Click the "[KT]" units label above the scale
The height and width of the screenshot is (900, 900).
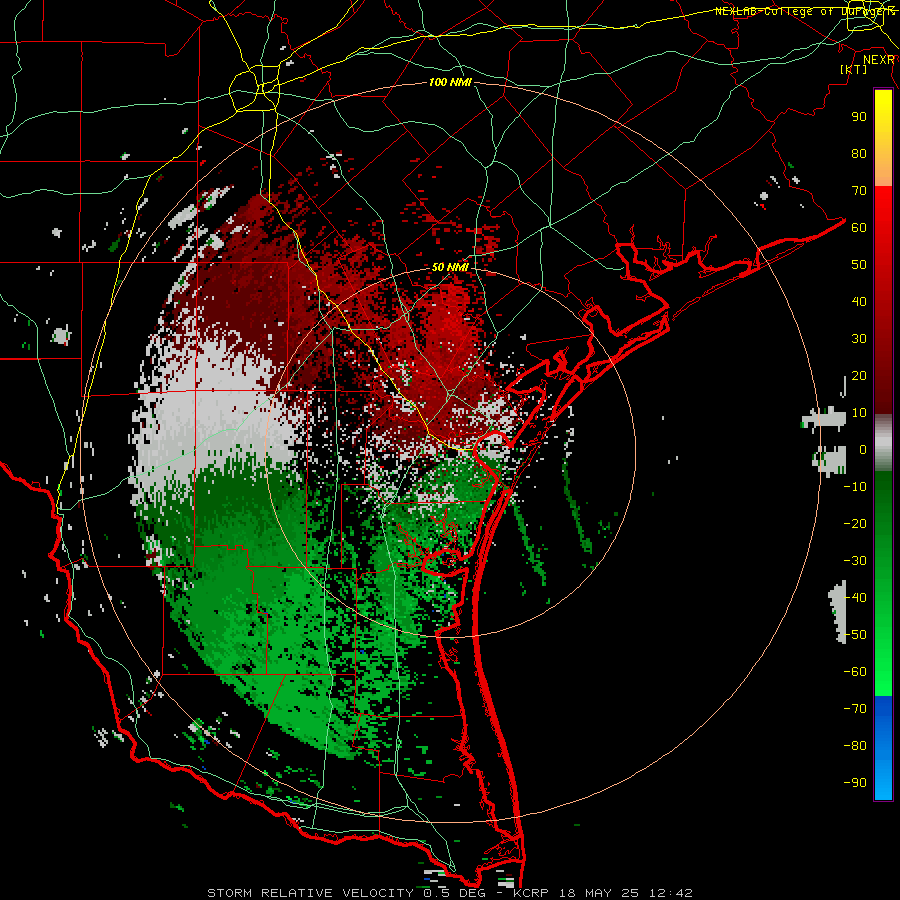(x=853, y=69)
